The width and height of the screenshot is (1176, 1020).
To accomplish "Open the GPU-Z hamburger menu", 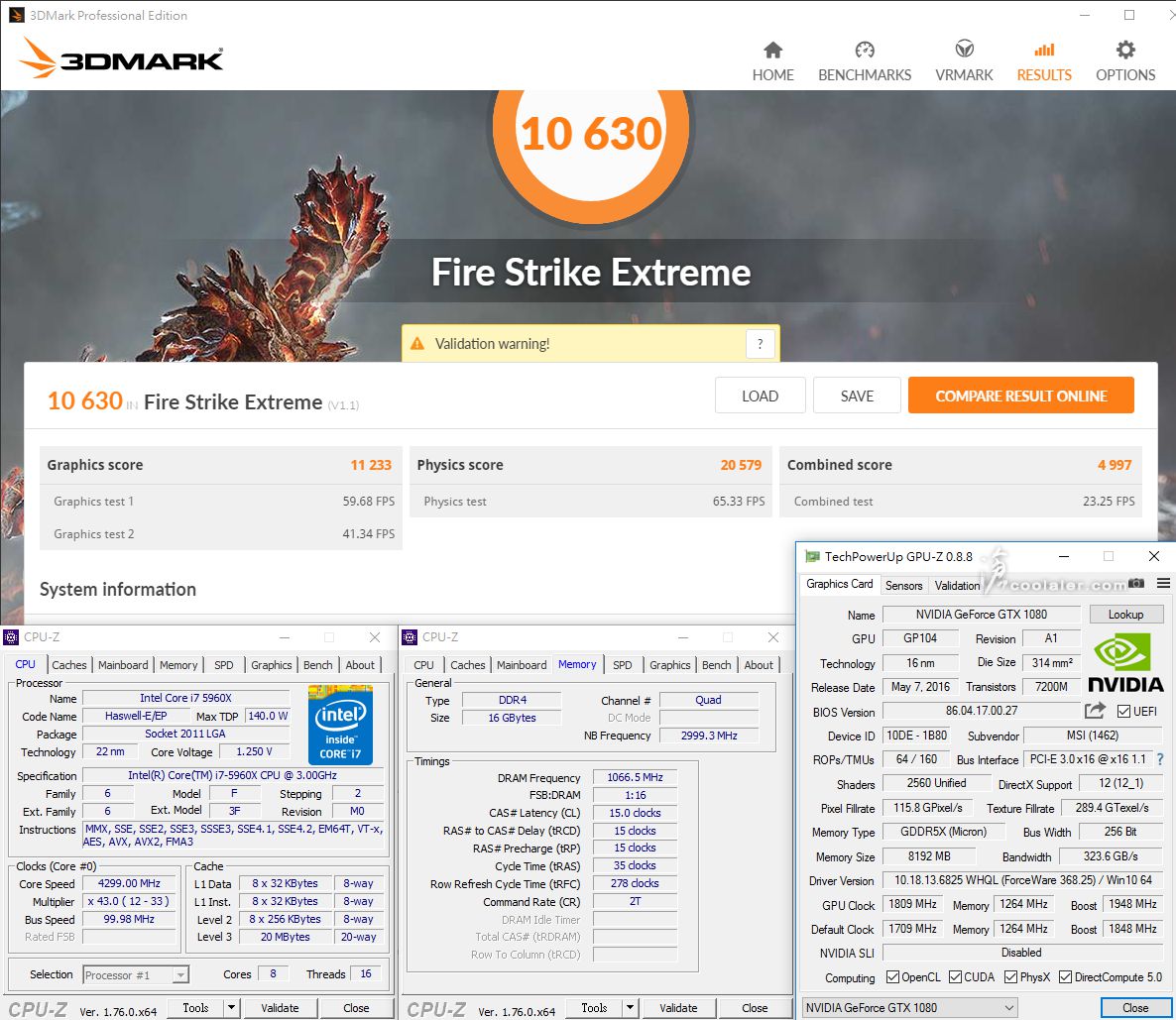I will coord(1163,584).
